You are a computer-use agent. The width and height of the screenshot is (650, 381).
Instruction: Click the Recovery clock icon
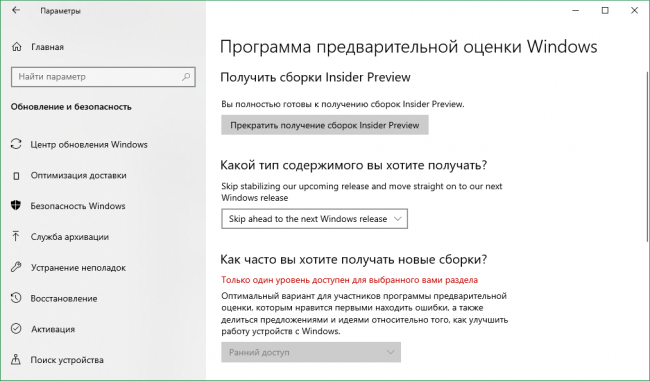16,298
